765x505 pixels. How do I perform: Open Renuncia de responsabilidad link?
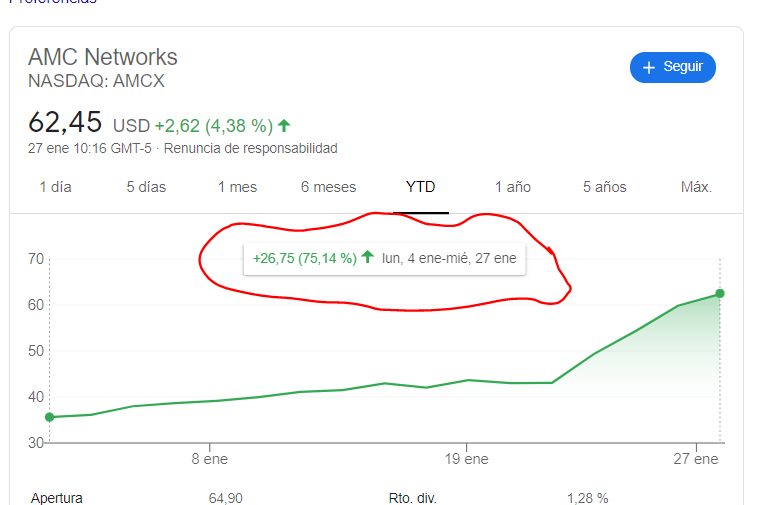251,148
